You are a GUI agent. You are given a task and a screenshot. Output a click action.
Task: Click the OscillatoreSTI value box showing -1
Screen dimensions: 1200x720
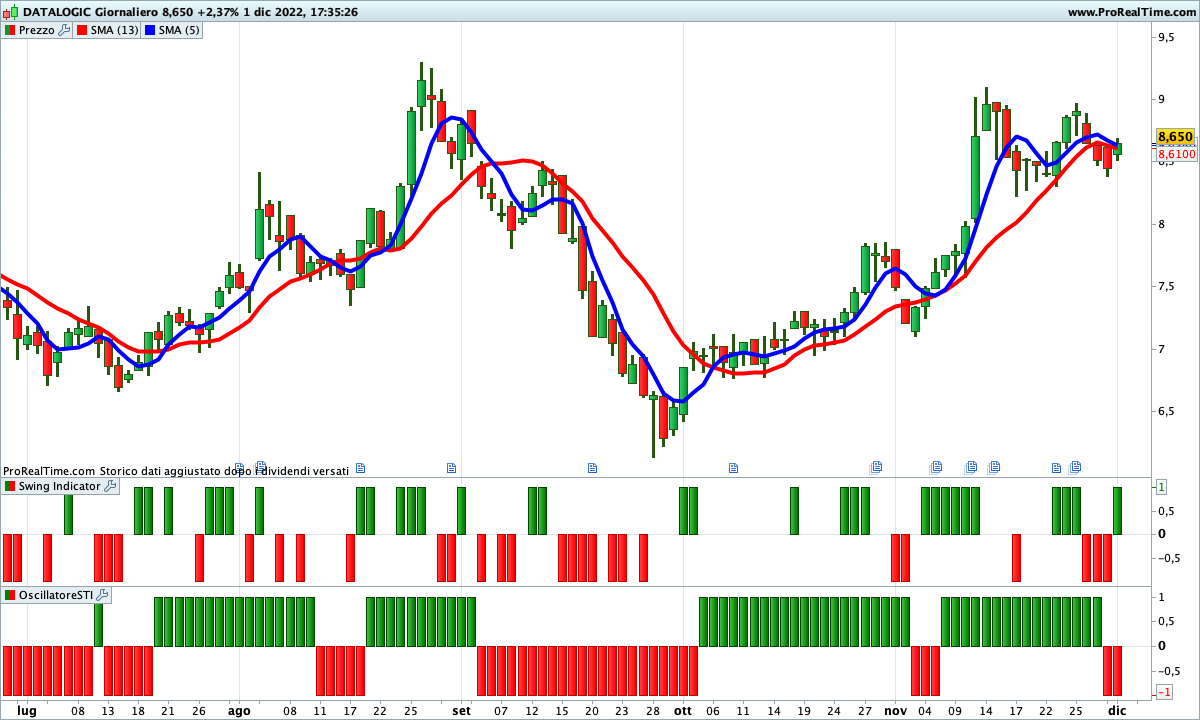pos(1164,692)
